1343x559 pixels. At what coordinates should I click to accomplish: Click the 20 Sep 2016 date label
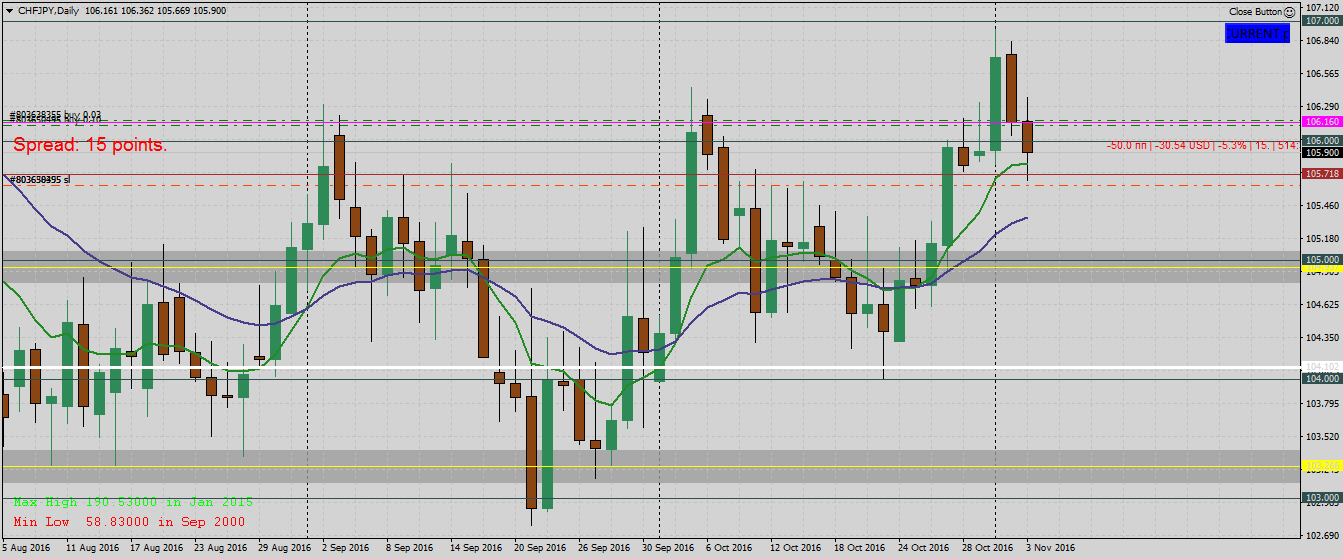click(541, 548)
